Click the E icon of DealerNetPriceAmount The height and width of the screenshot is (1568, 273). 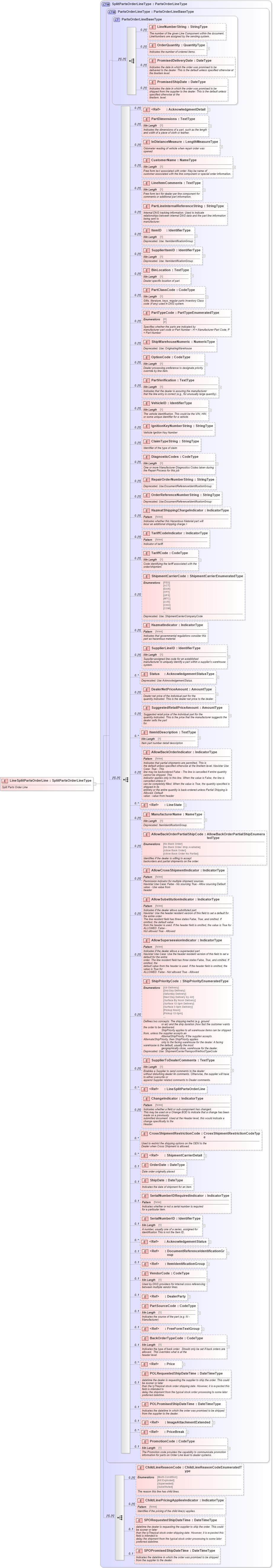[147, 689]
